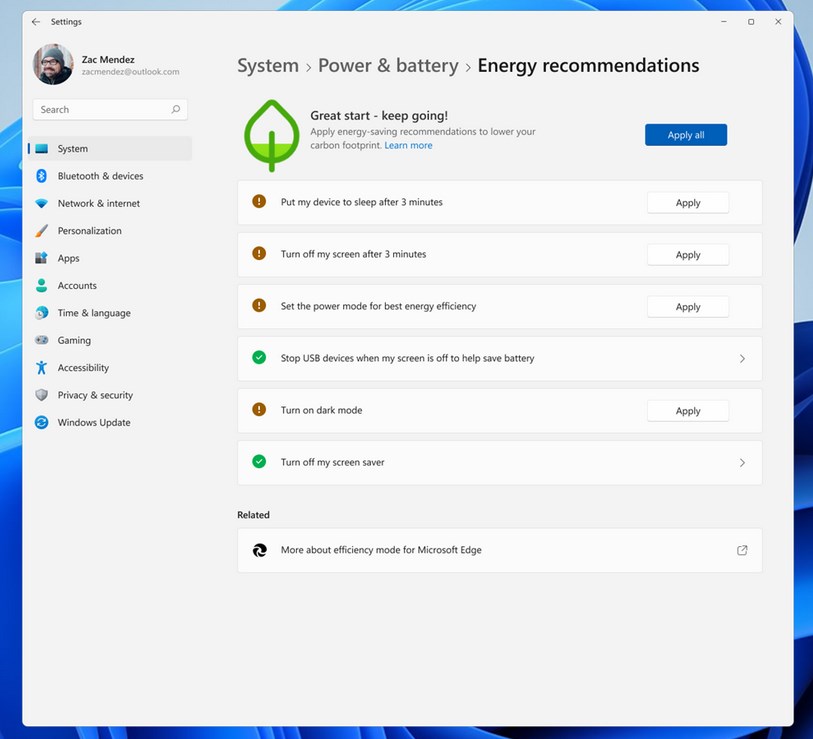
Task: Click external link icon for Edge efficiency
Action: click(742, 550)
